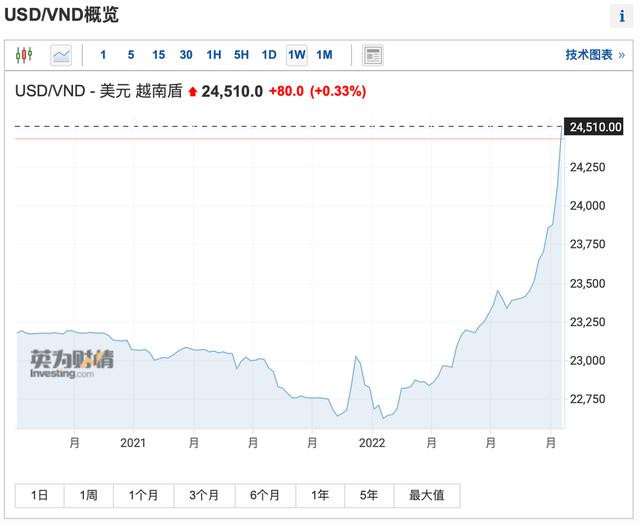Select the area line chart icon
This screenshot has height=525, width=640.
click(x=61, y=55)
